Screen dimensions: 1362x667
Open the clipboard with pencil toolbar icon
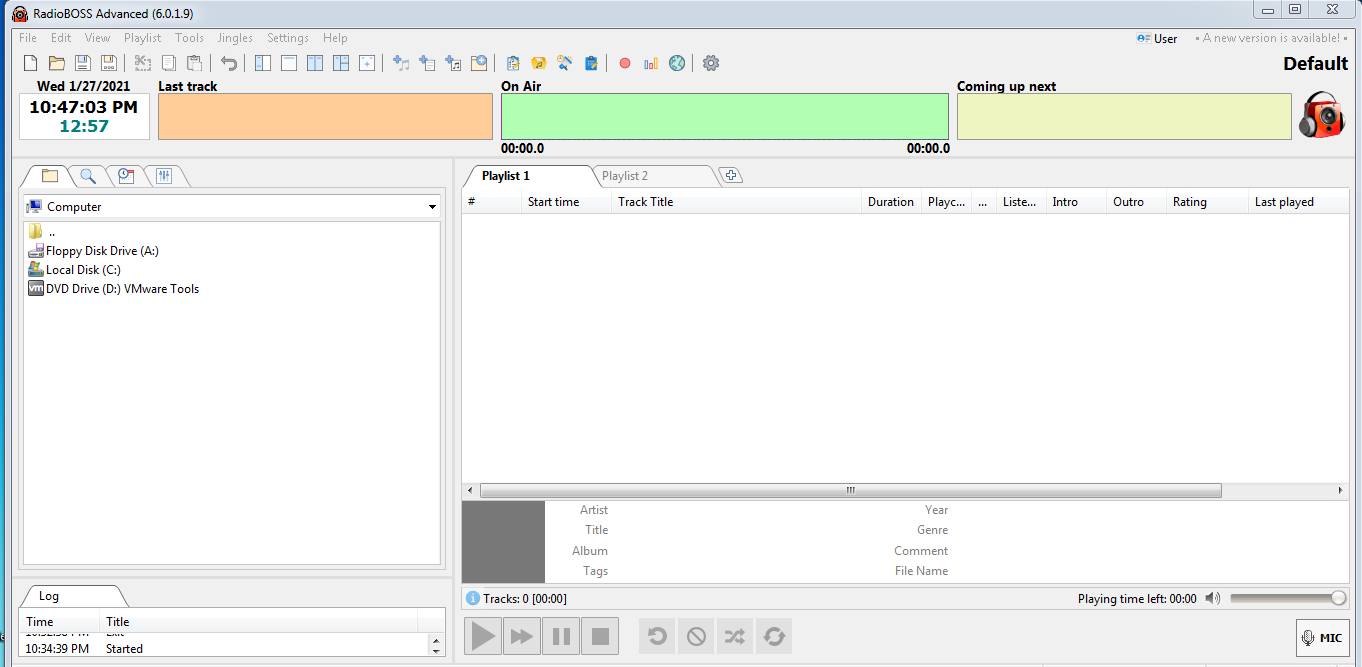point(513,63)
